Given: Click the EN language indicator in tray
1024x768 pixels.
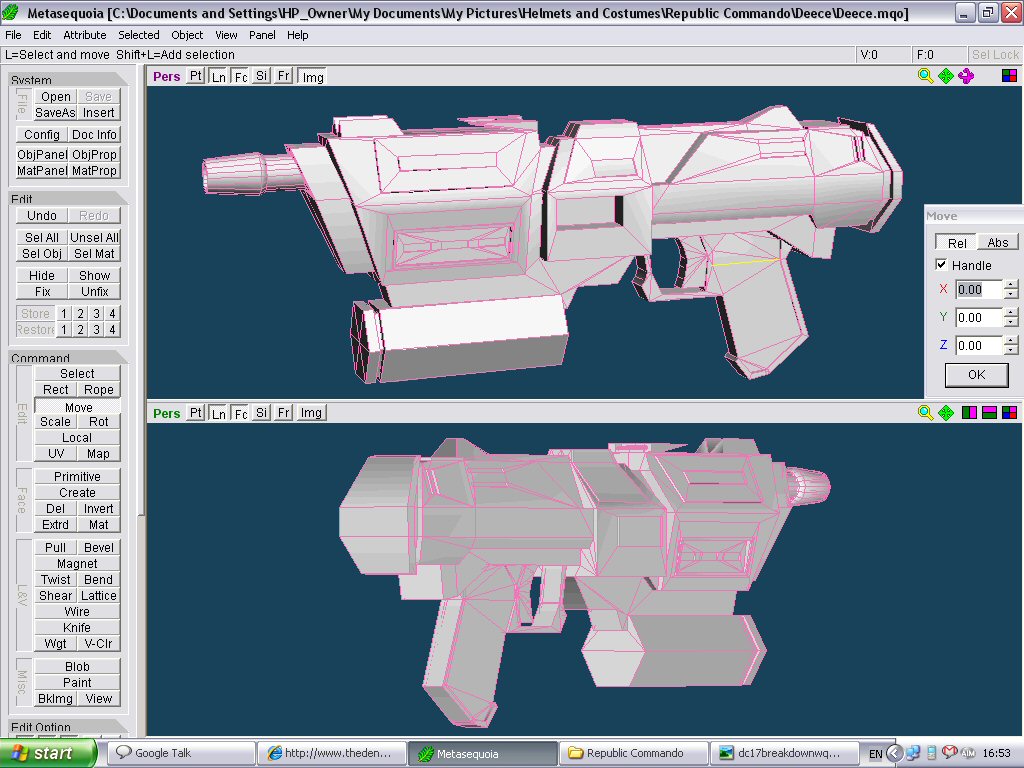Looking at the screenshot, I should (x=875, y=754).
